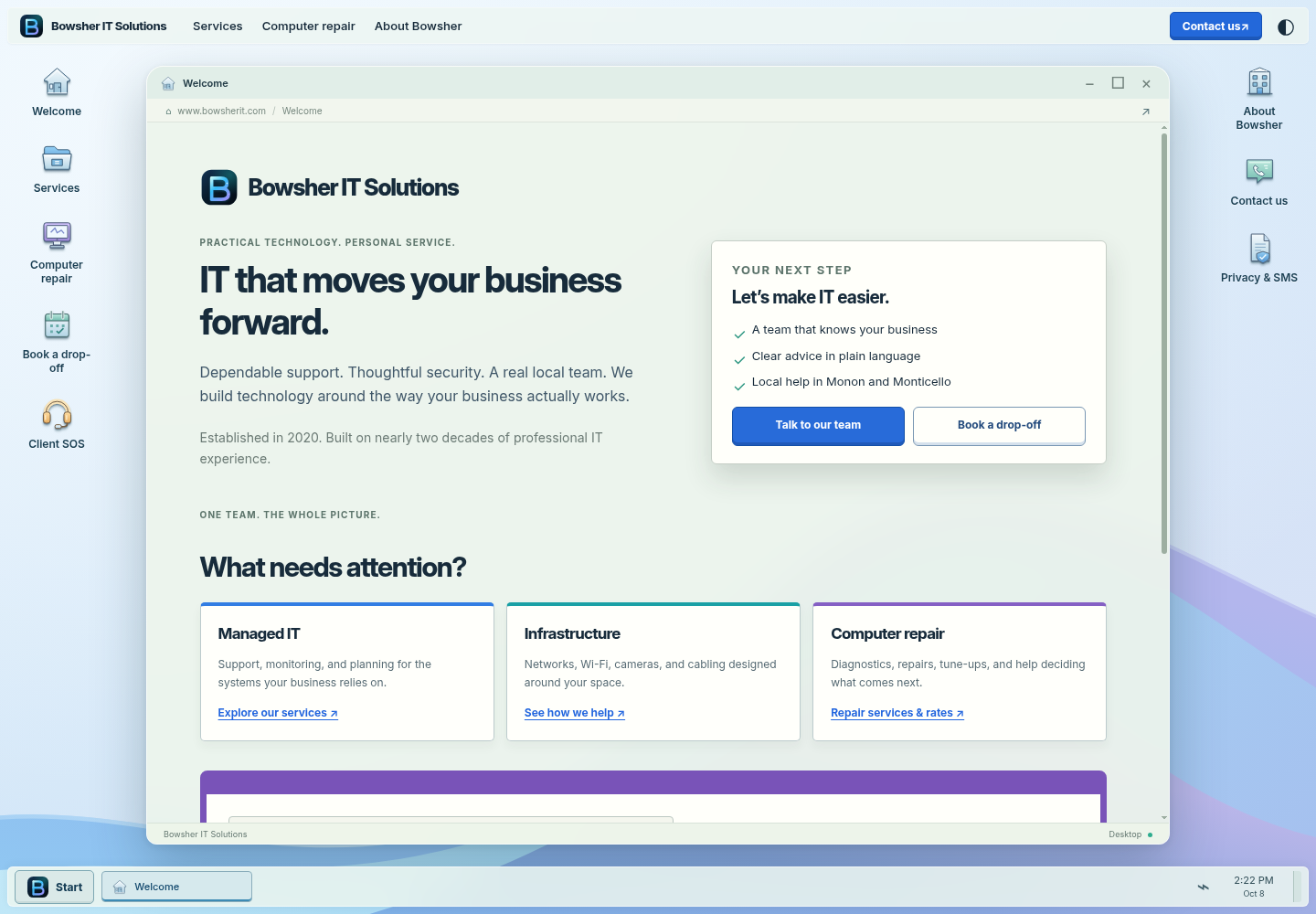The height and width of the screenshot is (914, 1316).
Task: Select the Welcome taskbar window button
Action: click(176, 887)
